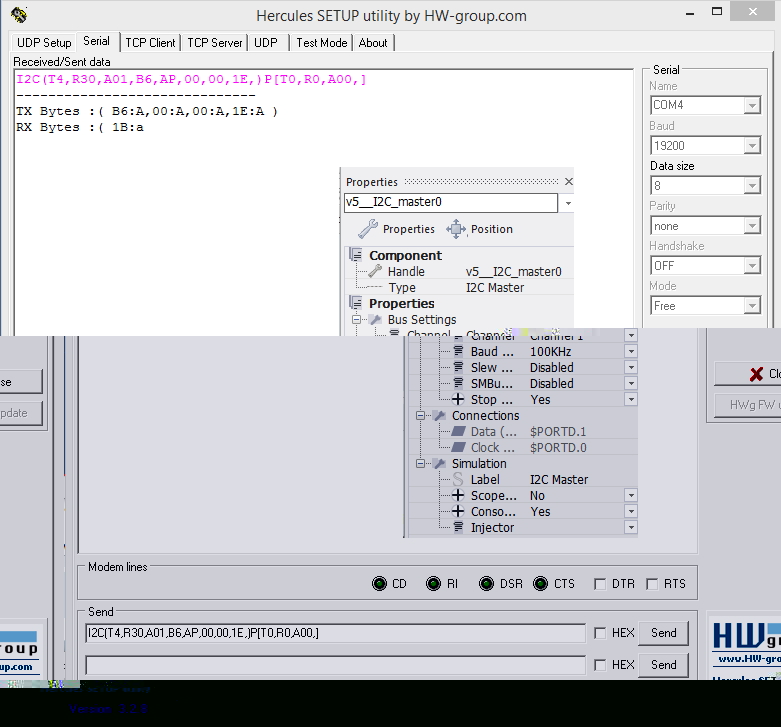
Task: Switch to the UDP tab
Action: [x=266, y=43]
